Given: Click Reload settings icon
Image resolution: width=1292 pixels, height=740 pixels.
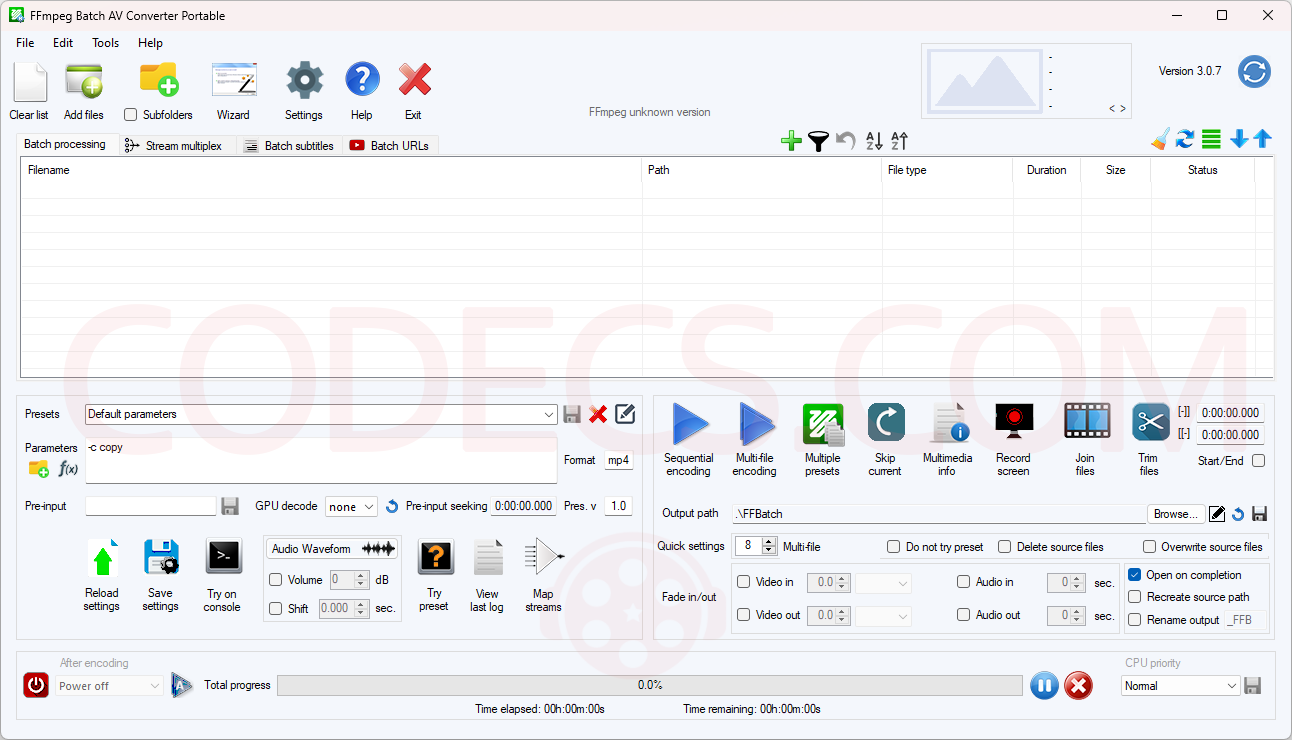Looking at the screenshot, I should (102, 558).
